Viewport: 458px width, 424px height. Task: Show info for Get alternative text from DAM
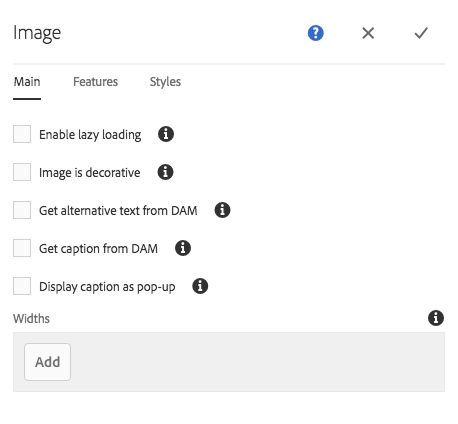pyautogui.click(x=222, y=210)
